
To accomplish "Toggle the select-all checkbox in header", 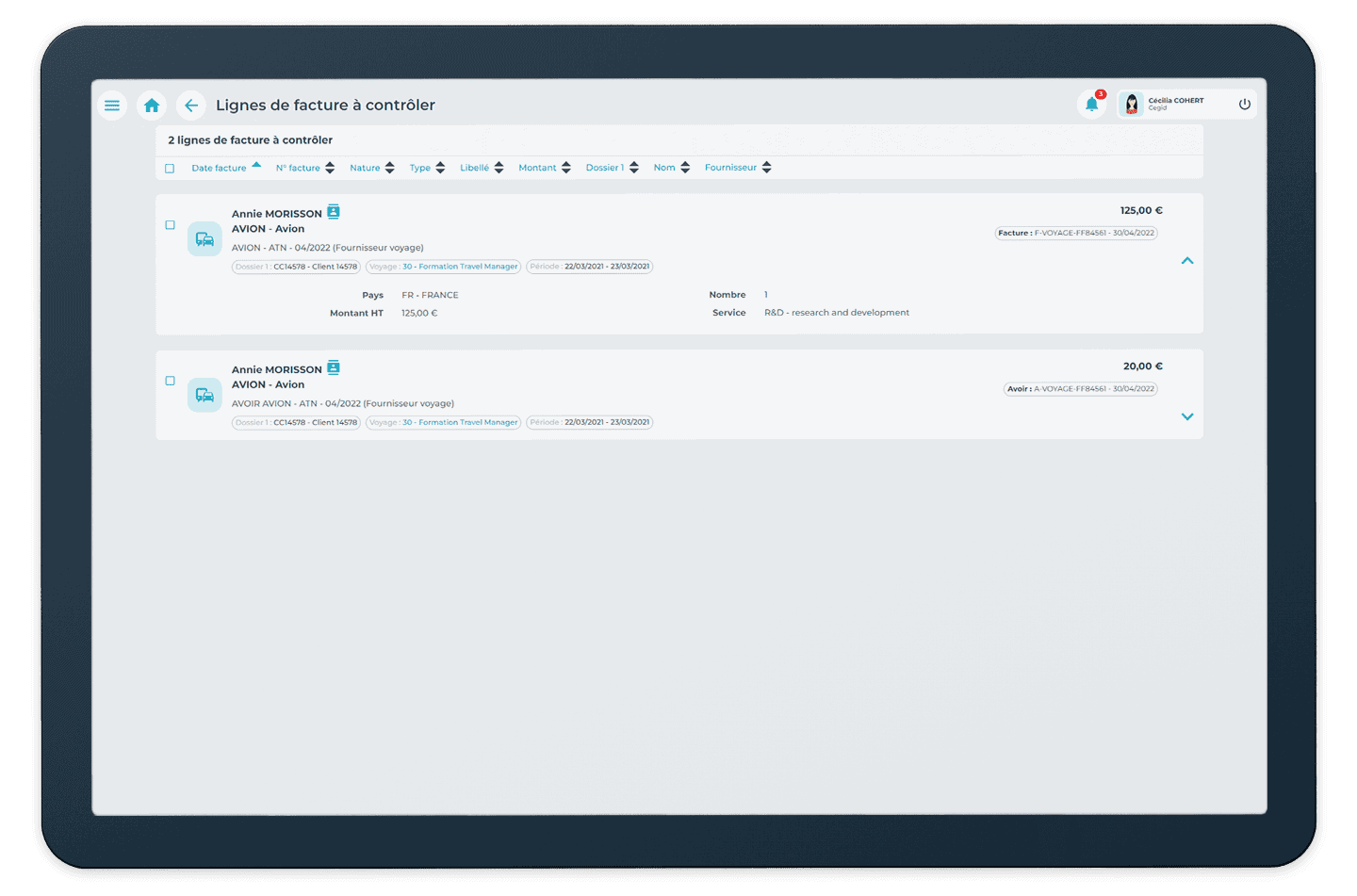I will (170, 169).
